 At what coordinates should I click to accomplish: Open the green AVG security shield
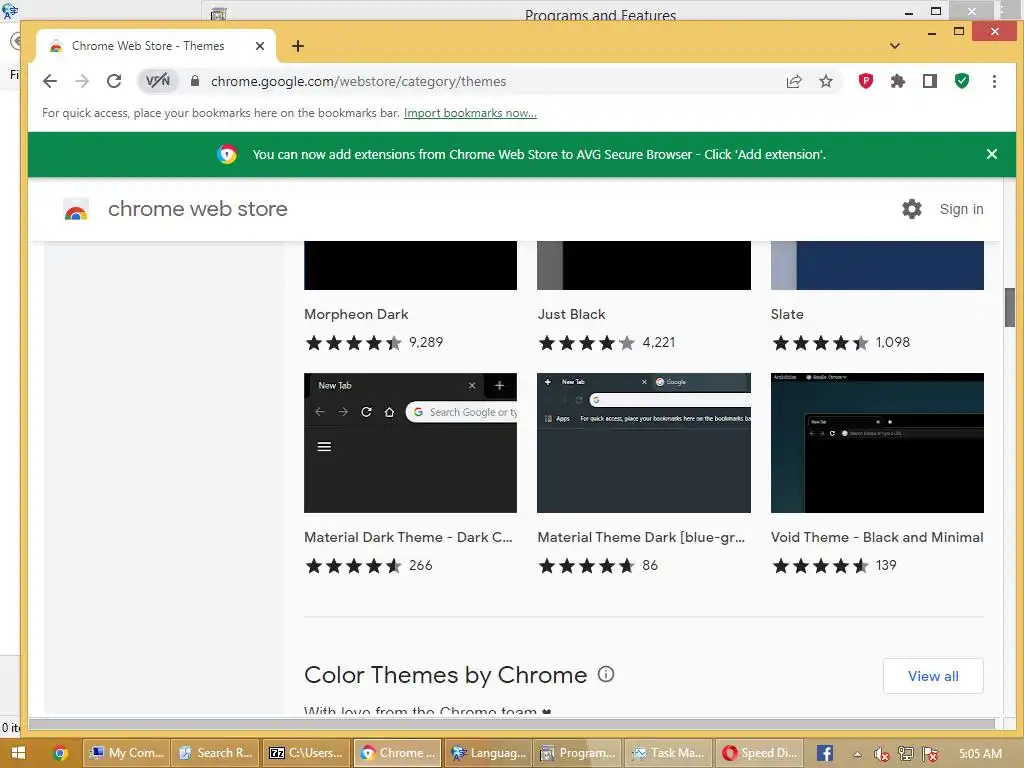pos(961,81)
